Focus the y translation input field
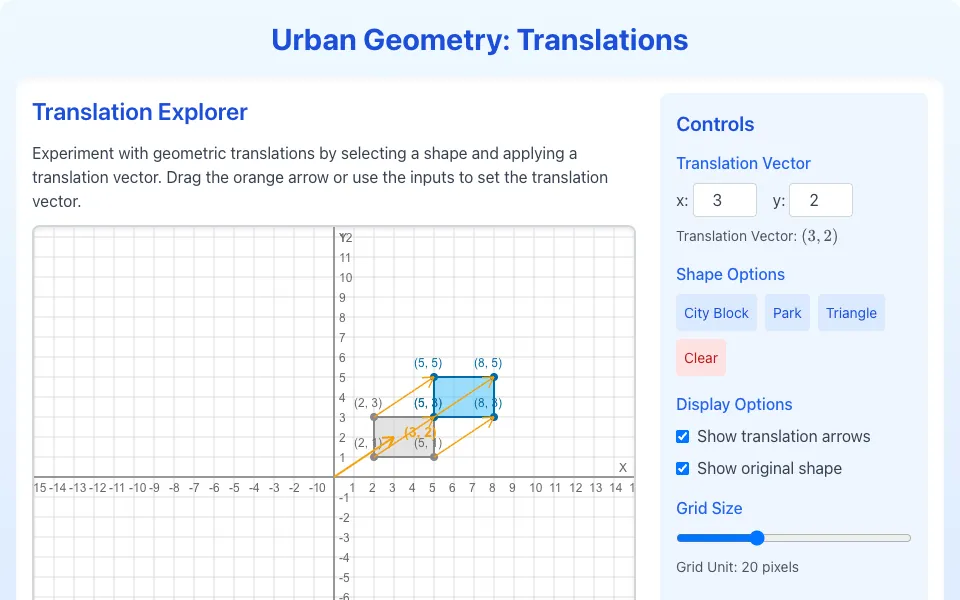Viewport: 960px width, 600px height. tap(821, 200)
